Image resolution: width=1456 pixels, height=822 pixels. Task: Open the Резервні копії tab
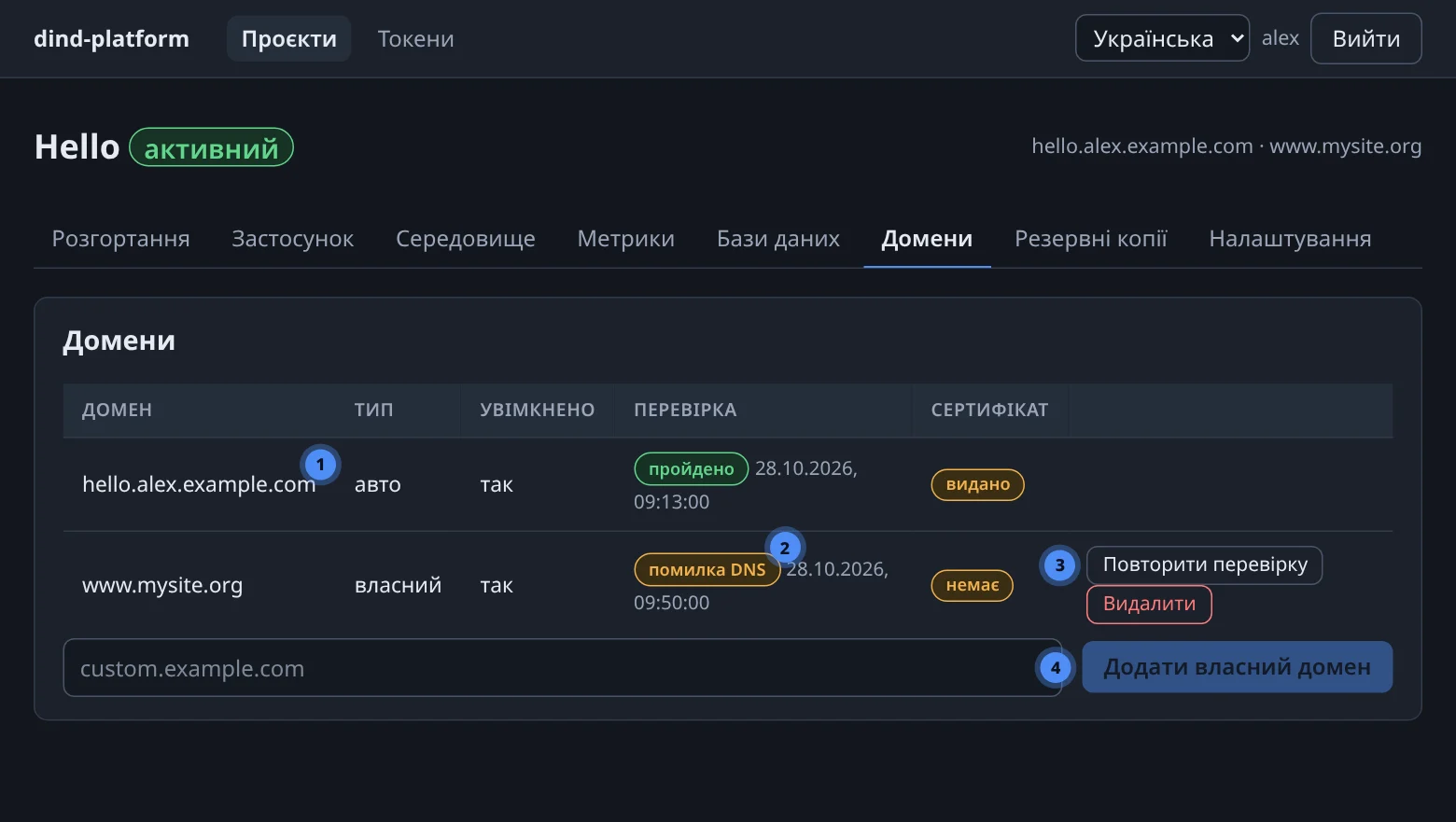(x=1090, y=239)
